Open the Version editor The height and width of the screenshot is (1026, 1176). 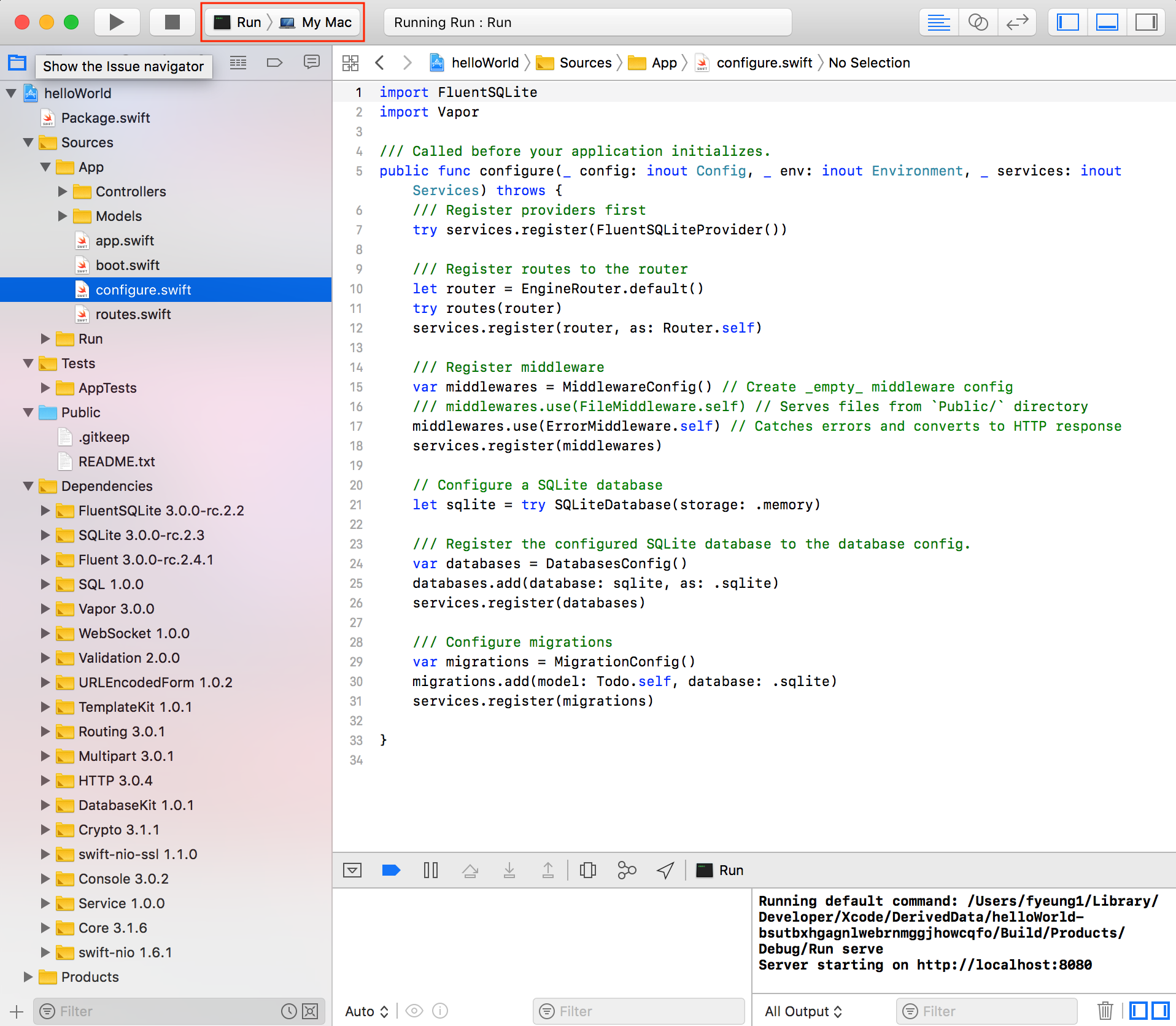(1016, 23)
